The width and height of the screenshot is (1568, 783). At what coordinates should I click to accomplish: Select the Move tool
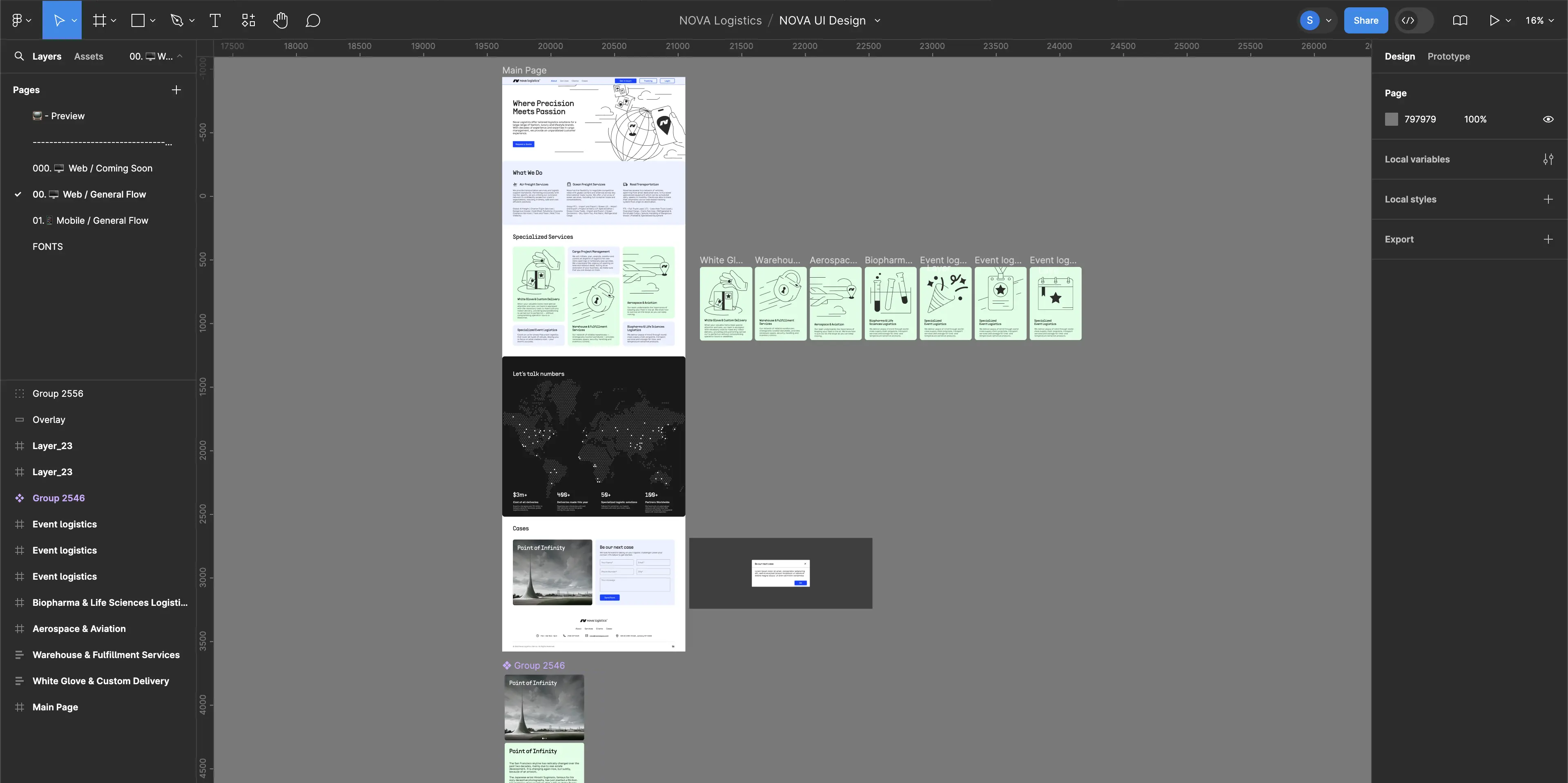coord(58,20)
